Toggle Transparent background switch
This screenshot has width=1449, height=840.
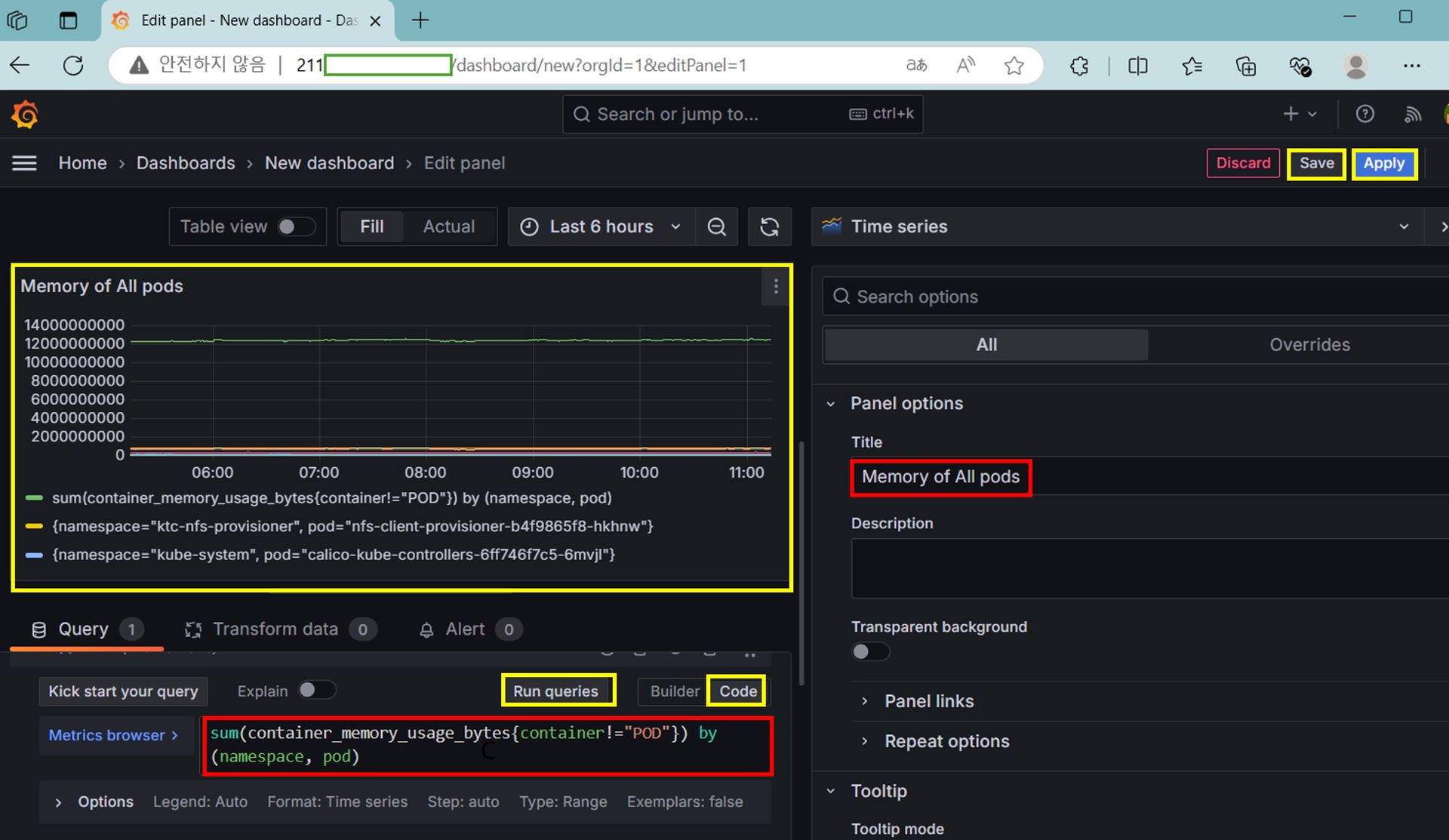point(869,651)
